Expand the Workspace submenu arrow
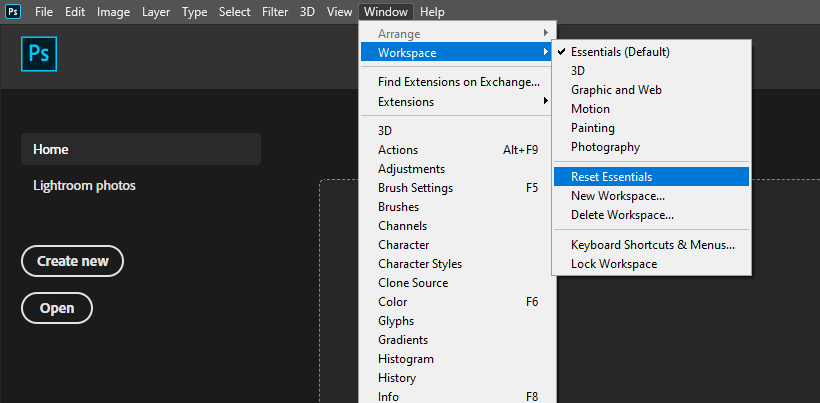This screenshot has width=820, height=403. (x=545, y=52)
